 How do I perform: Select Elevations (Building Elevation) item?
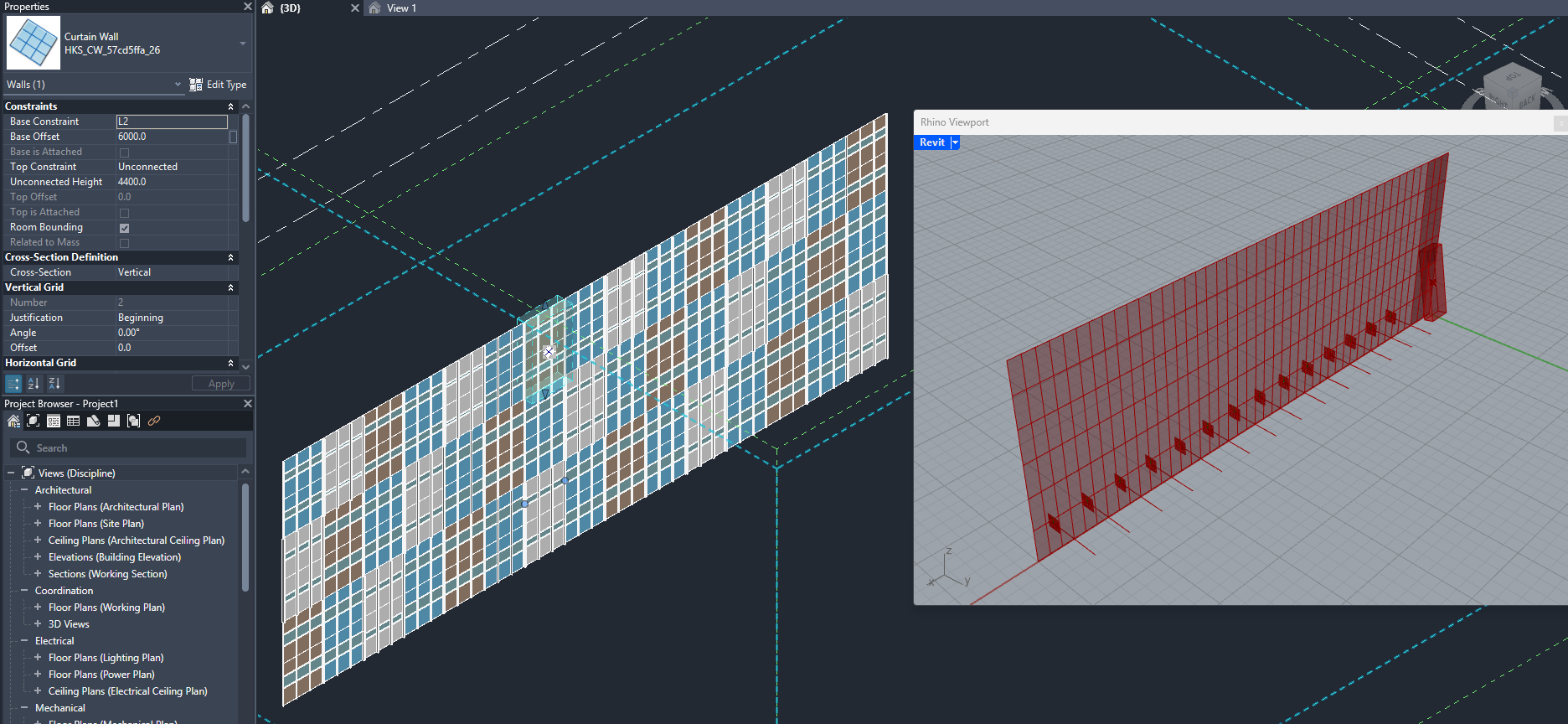pos(115,557)
